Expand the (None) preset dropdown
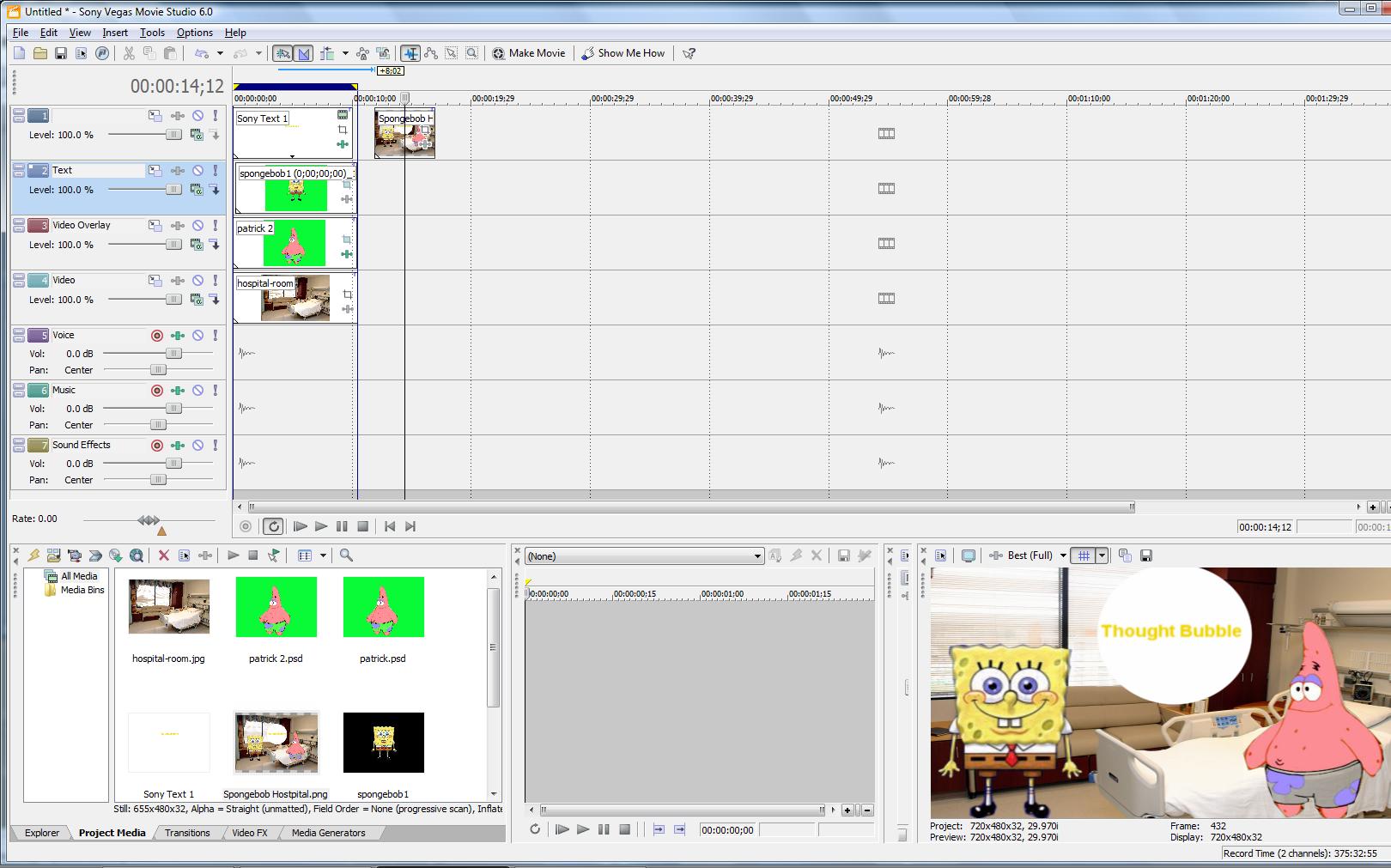This screenshot has width=1391, height=868. pyautogui.click(x=756, y=556)
